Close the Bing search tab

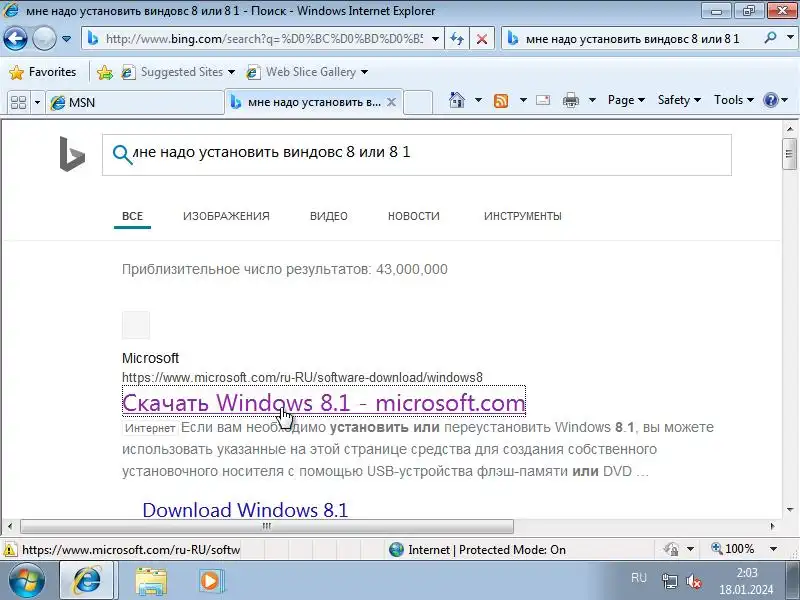point(391,102)
